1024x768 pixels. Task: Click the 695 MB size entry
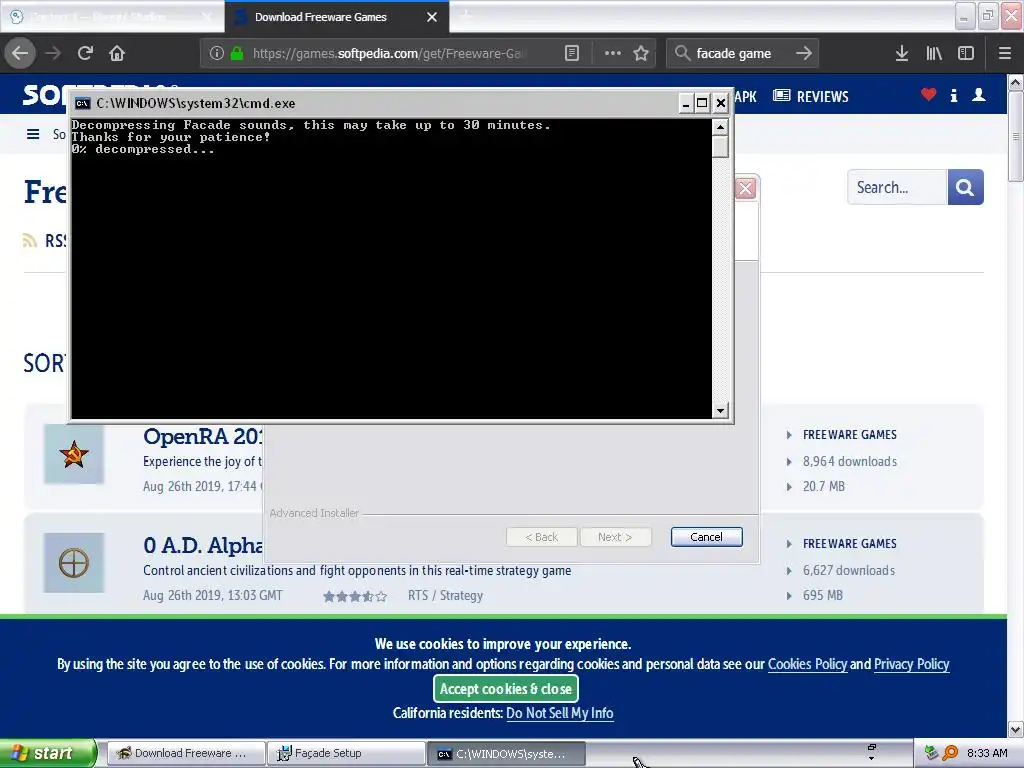point(823,595)
